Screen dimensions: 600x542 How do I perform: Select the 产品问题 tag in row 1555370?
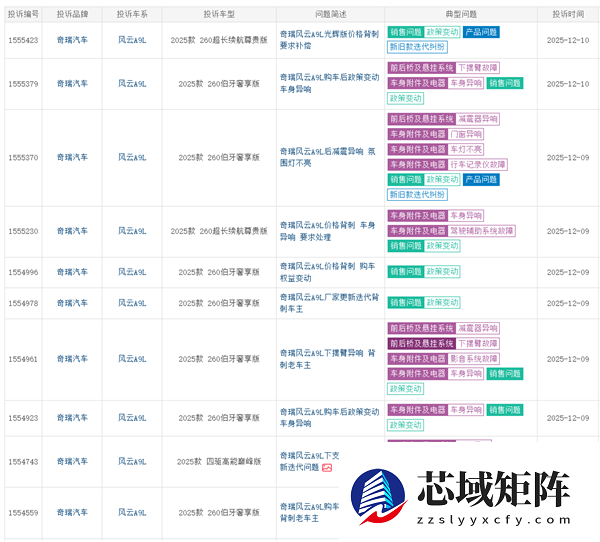pos(481,180)
